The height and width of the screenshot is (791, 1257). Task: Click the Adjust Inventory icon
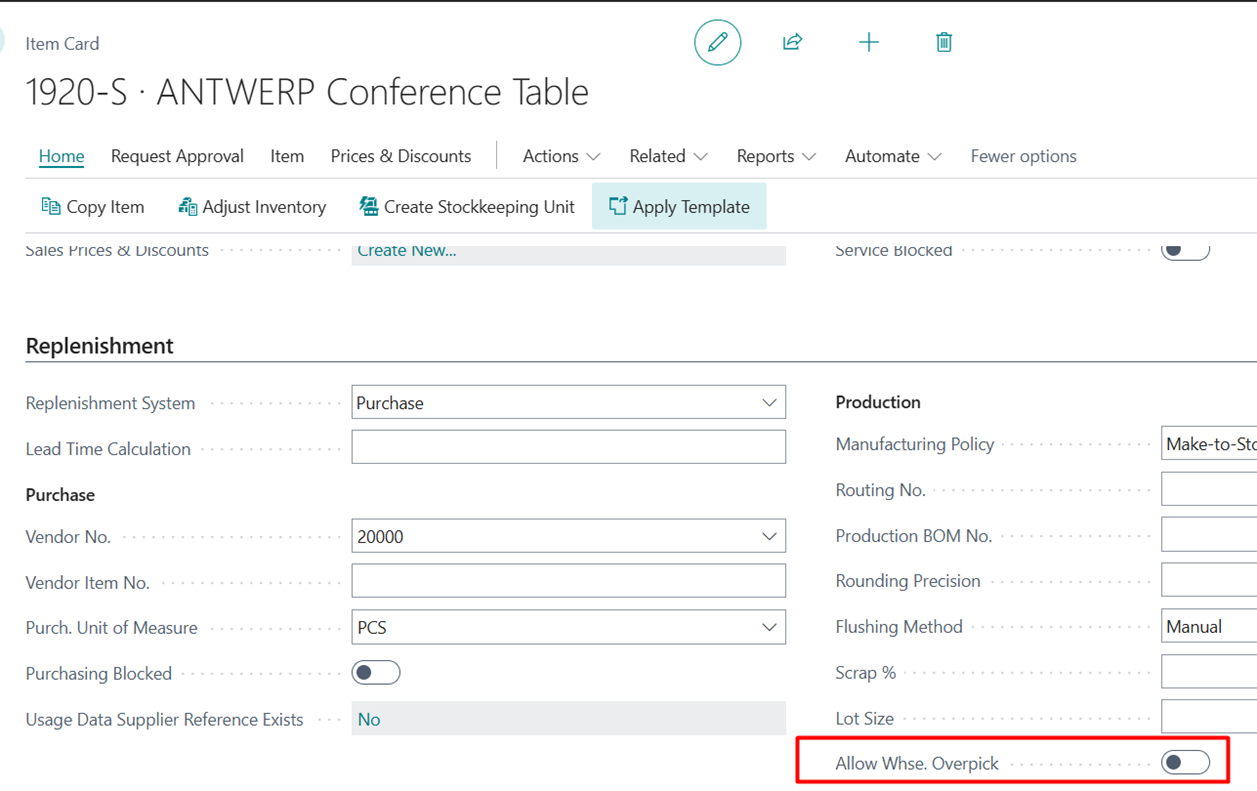187,206
